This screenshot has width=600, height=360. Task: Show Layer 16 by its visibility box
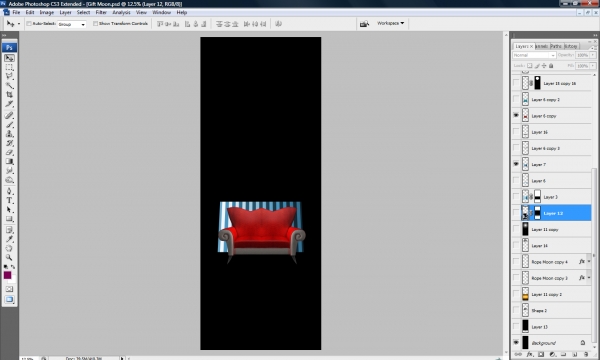tap(516, 132)
